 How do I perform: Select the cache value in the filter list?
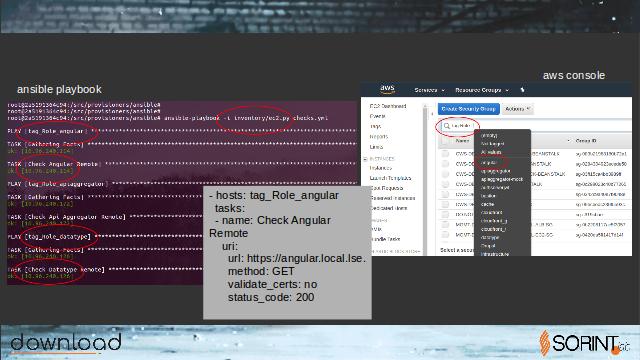point(487,204)
